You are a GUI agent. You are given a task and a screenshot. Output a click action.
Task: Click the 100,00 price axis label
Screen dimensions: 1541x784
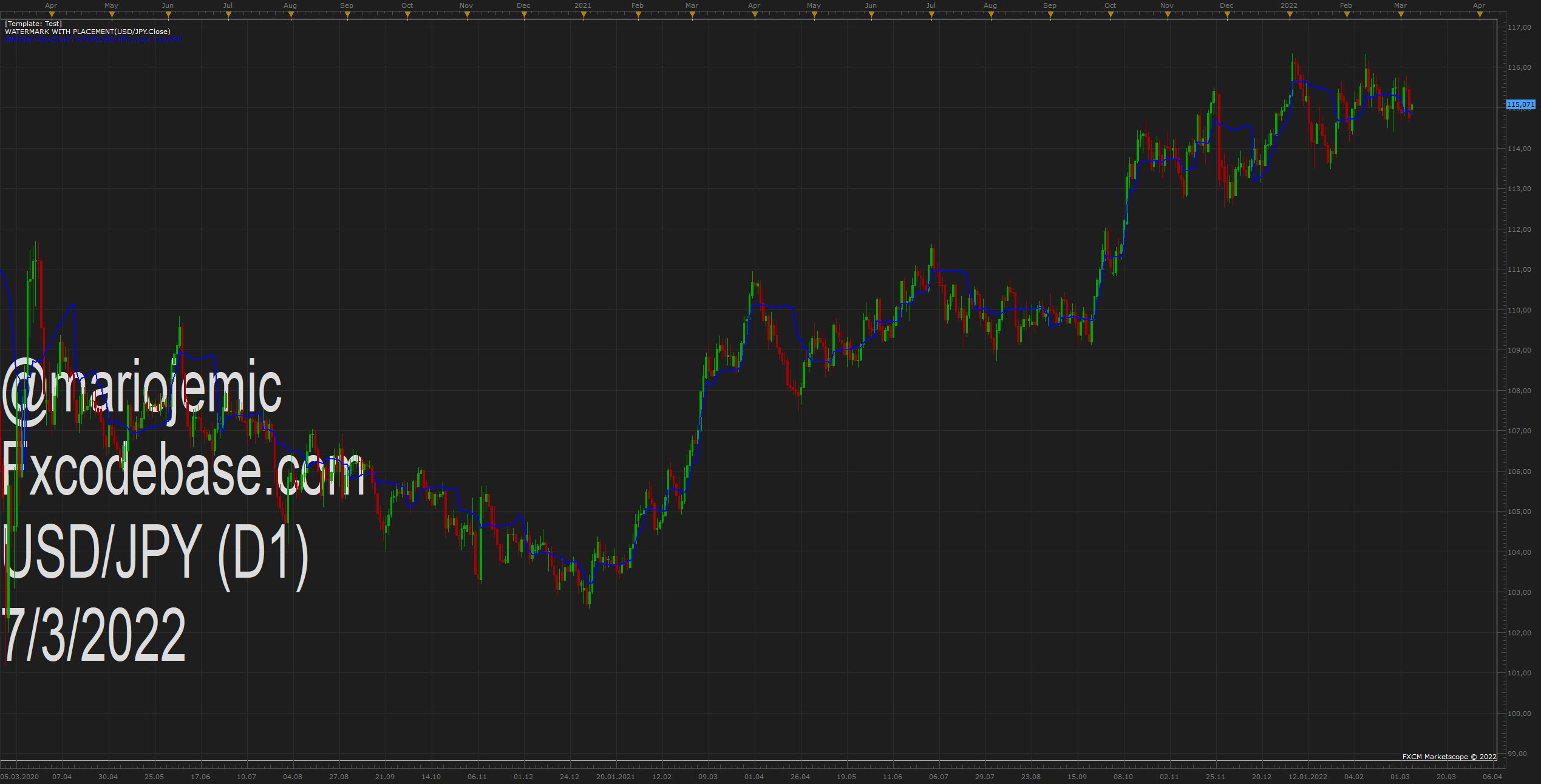[x=1519, y=714]
